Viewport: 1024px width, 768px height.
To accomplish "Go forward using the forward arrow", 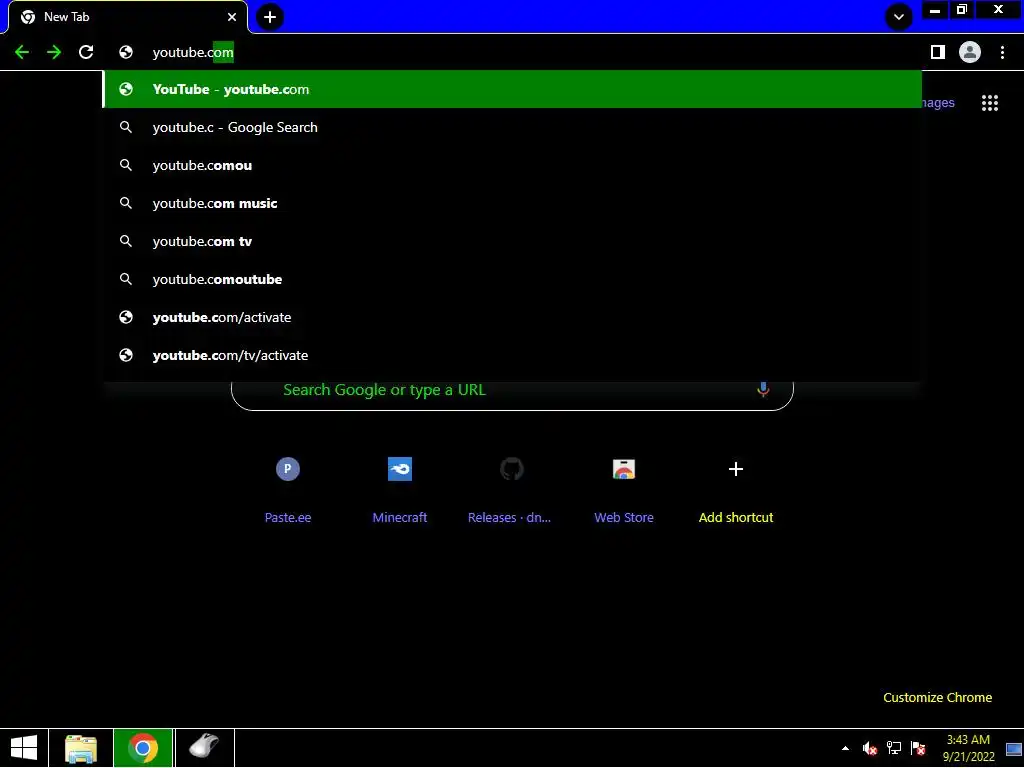I will click(54, 52).
